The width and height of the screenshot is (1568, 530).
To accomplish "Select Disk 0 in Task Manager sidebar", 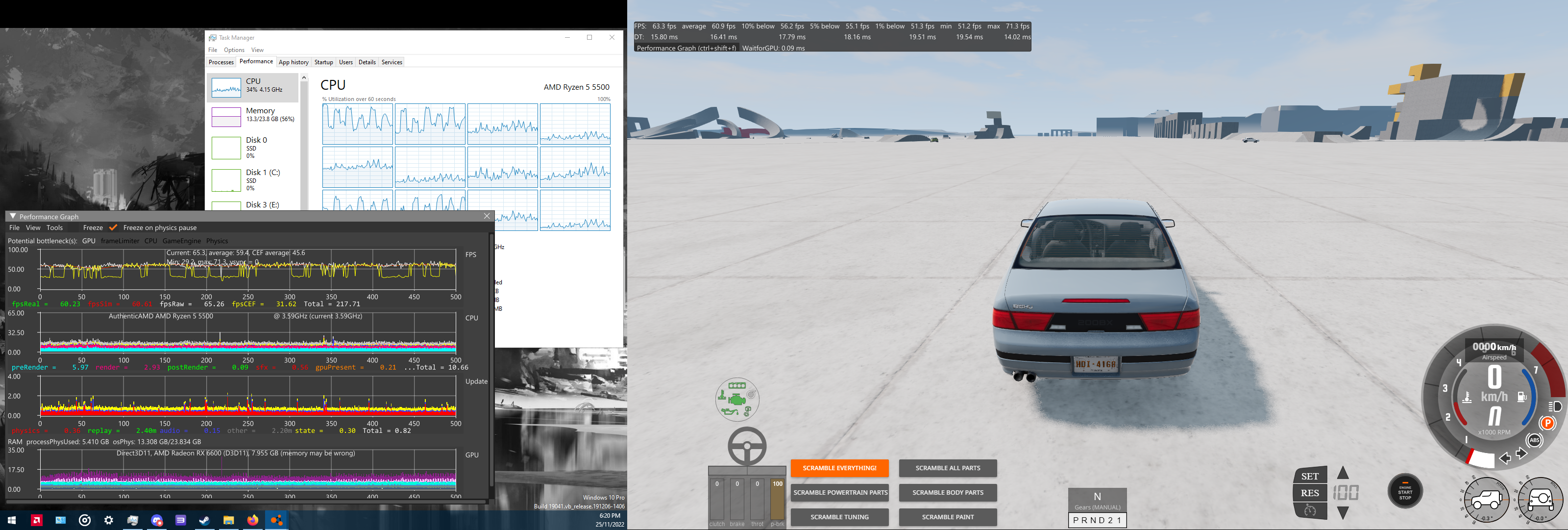I will pos(253,148).
